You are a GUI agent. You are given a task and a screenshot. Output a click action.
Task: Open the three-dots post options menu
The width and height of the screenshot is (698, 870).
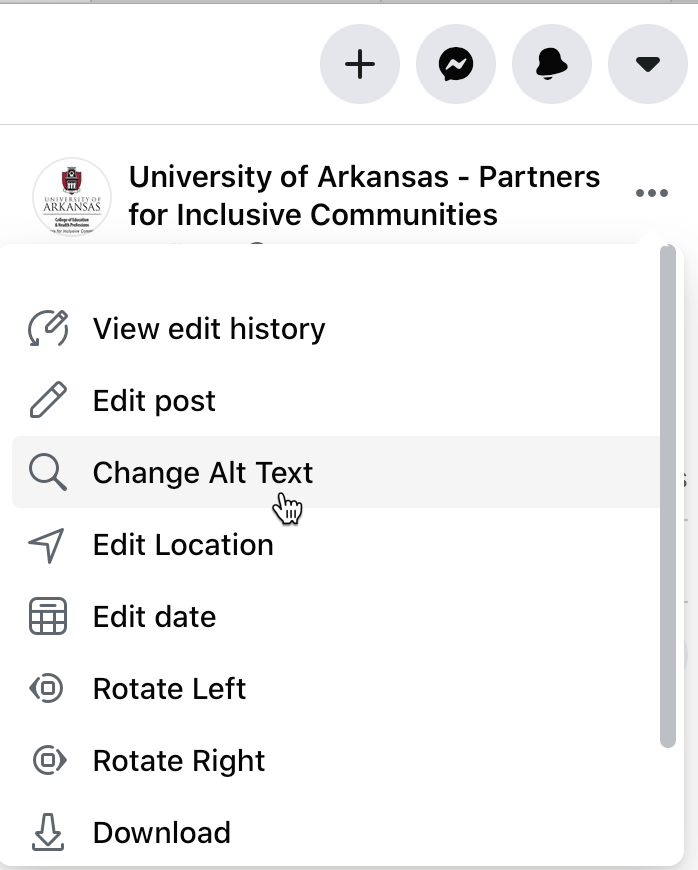652,193
